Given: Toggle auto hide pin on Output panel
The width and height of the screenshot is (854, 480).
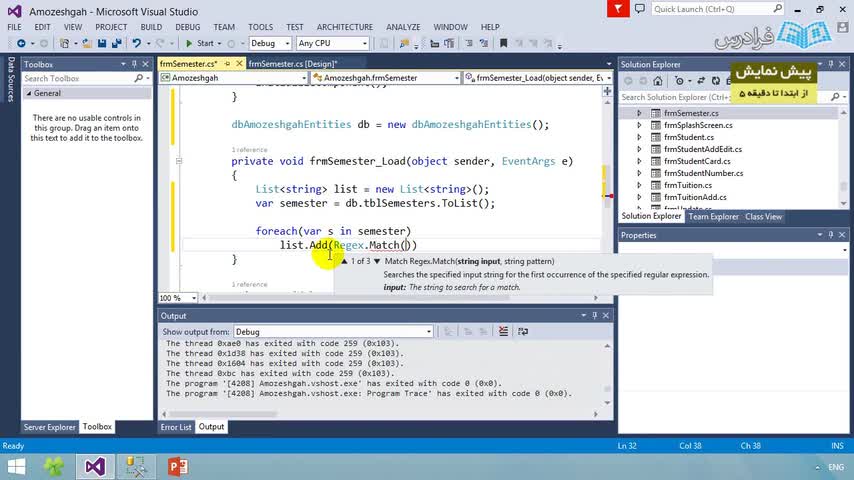Looking at the screenshot, I should (x=595, y=315).
